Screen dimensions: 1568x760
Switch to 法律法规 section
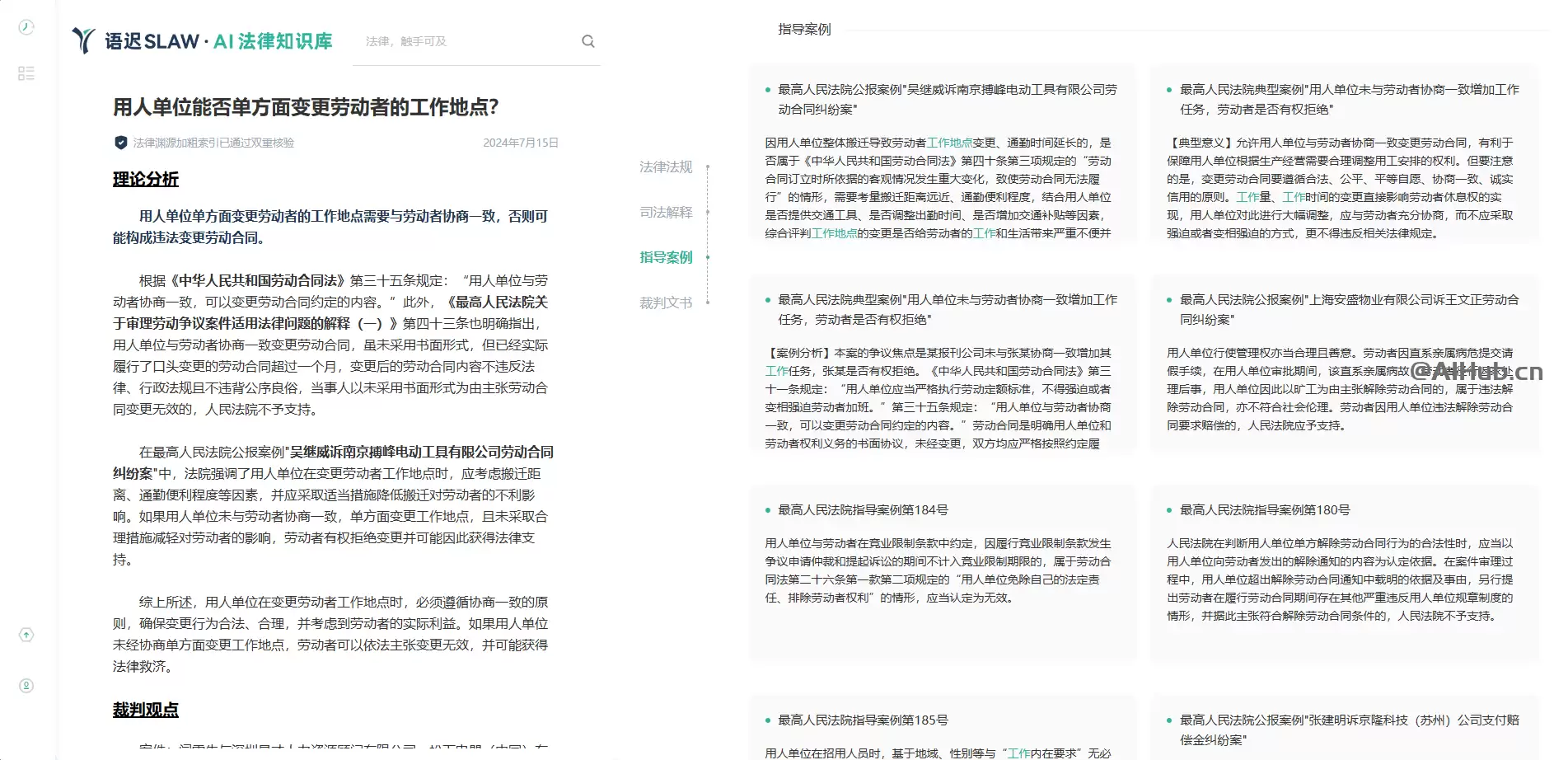pyautogui.click(x=666, y=167)
